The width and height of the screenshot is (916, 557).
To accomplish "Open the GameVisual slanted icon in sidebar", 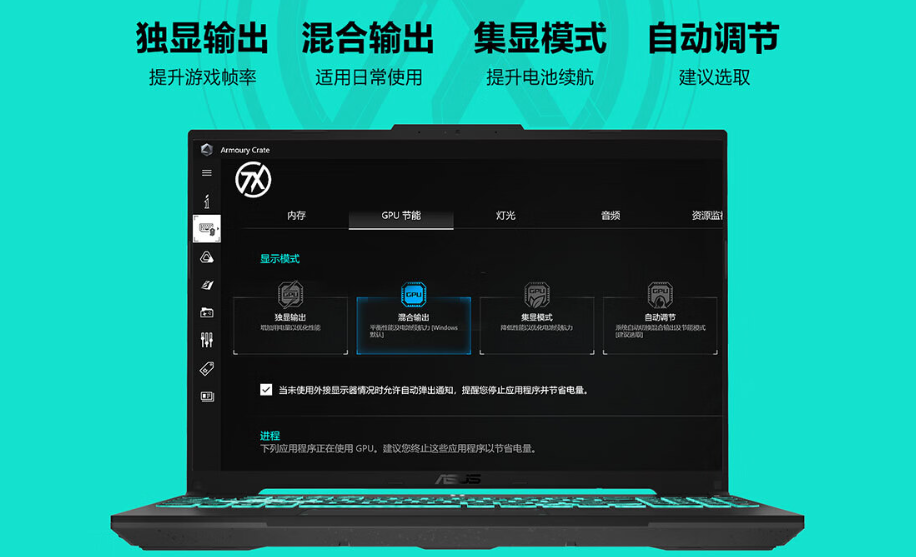I will (207, 285).
